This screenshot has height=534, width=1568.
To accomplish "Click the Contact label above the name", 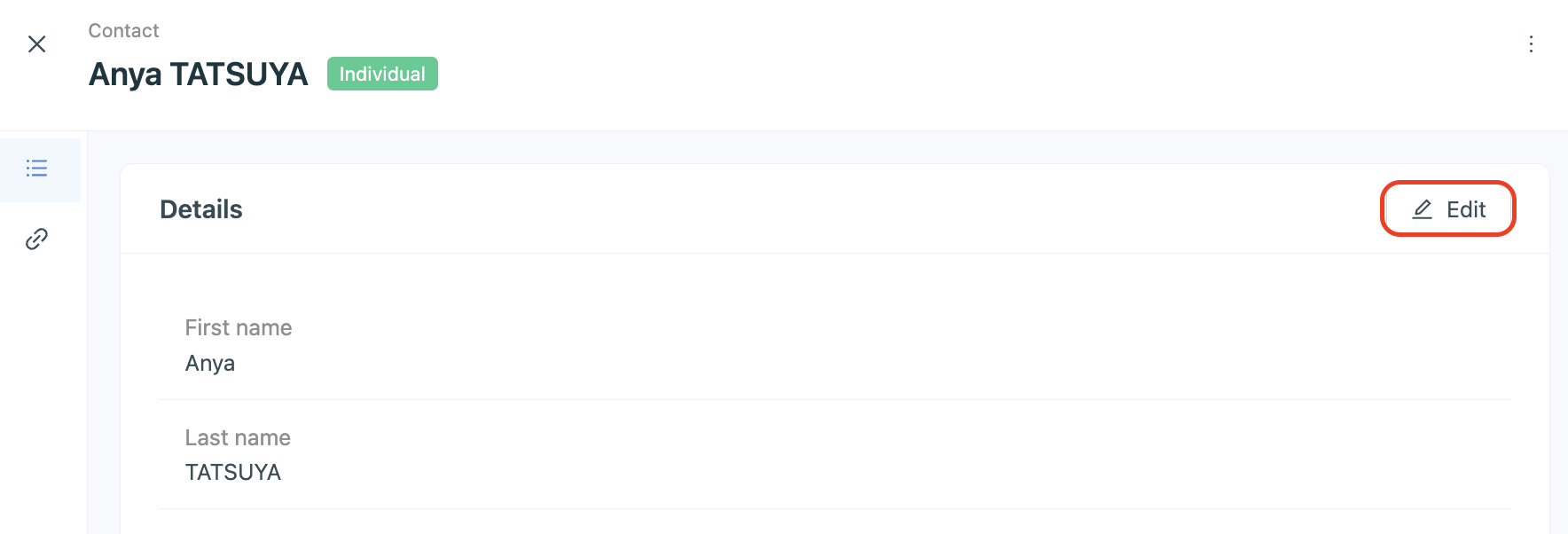I will coord(123,31).
